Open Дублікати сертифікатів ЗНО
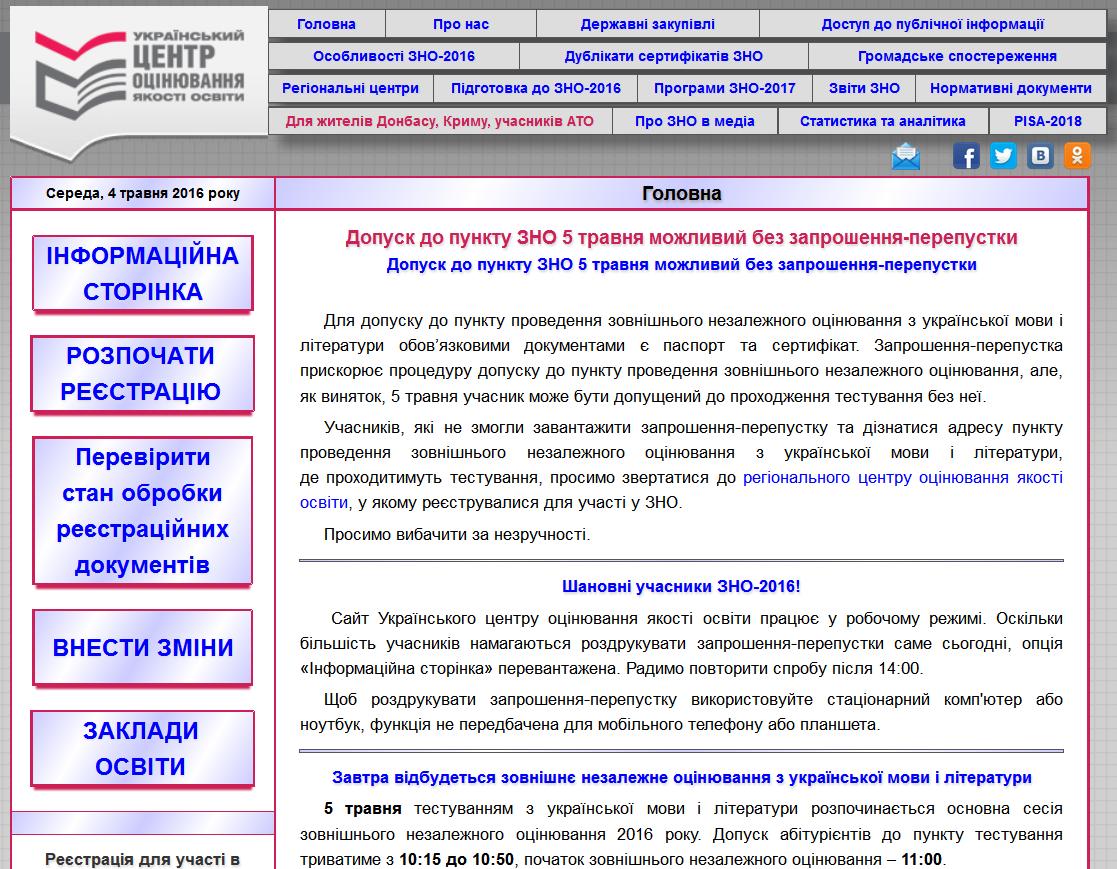This screenshot has height=869, width=1117. coord(663,56)
